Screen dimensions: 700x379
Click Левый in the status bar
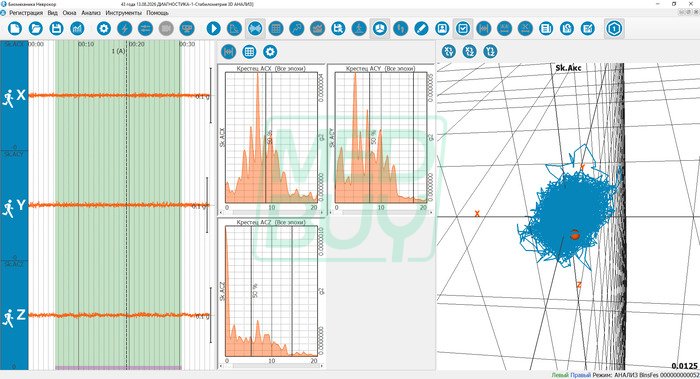(x=560, y=375)
